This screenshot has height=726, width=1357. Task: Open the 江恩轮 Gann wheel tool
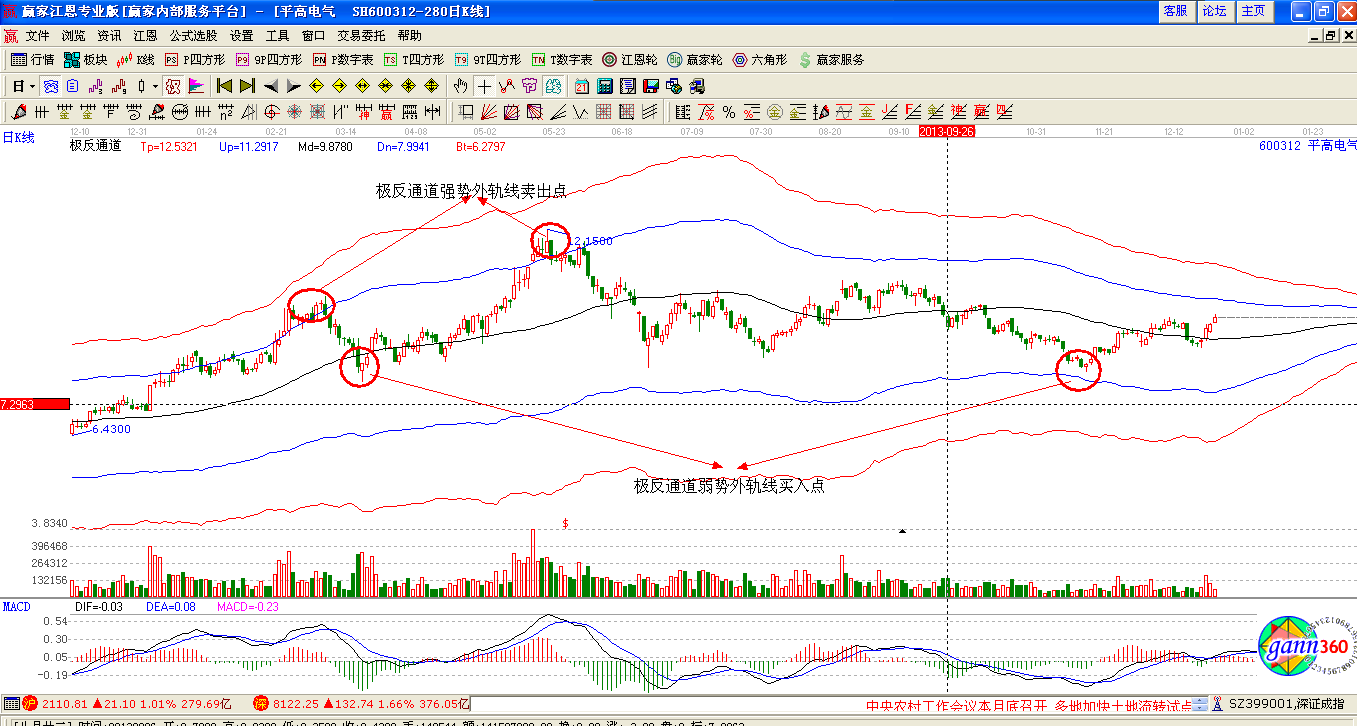[629, 60]
